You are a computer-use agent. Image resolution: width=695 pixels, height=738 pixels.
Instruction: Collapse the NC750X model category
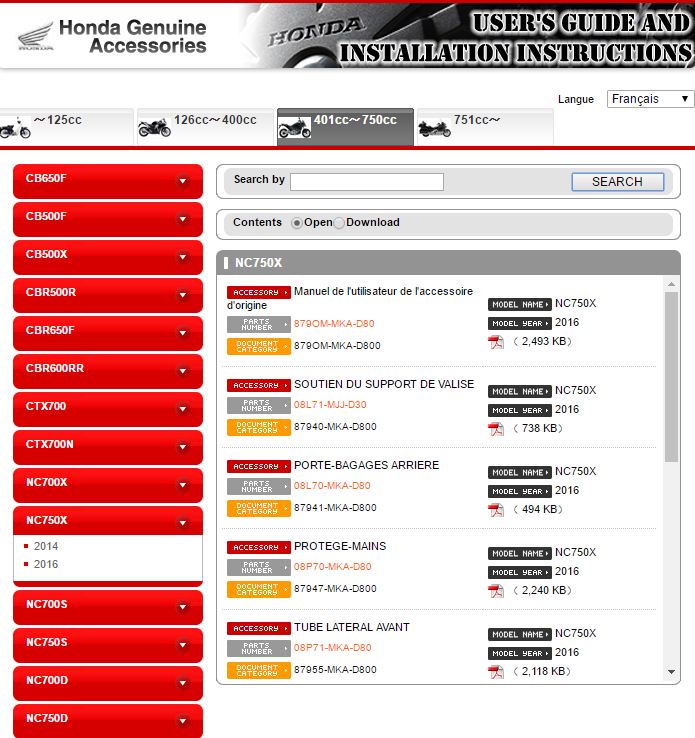[107, 521]
